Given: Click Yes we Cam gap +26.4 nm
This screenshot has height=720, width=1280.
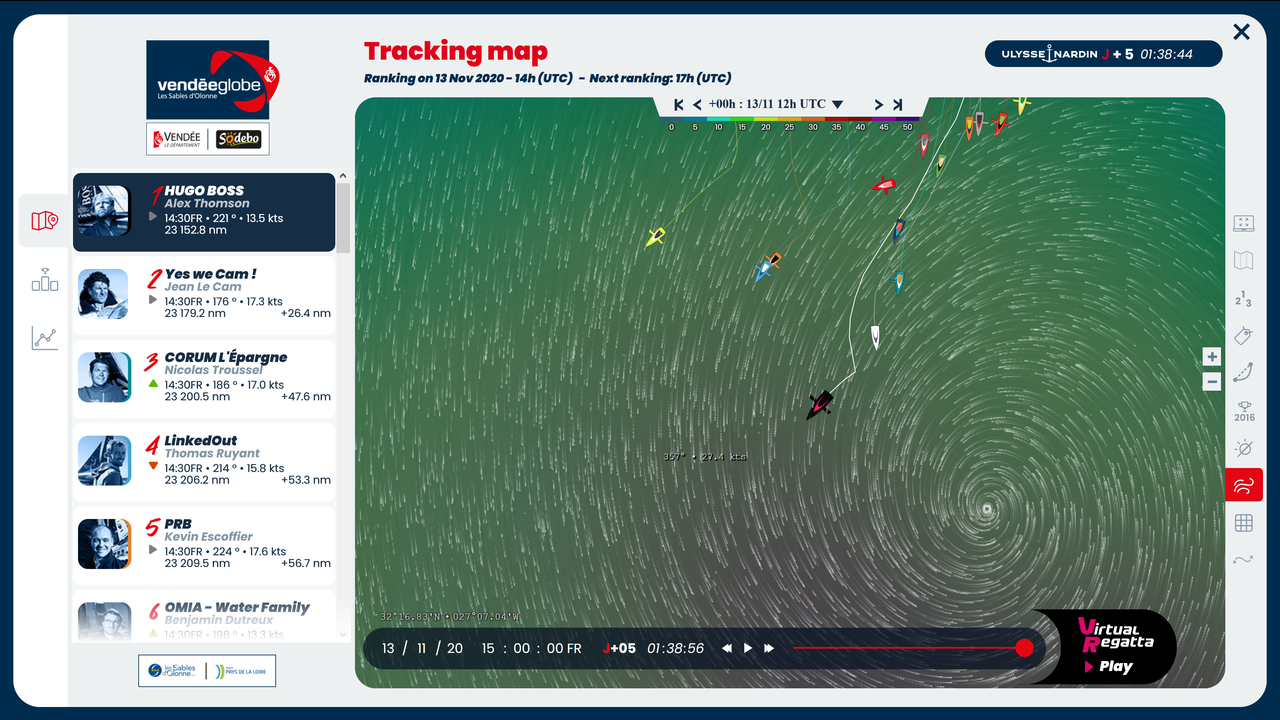Looking at the screenshot, I should tap(306, 313).
